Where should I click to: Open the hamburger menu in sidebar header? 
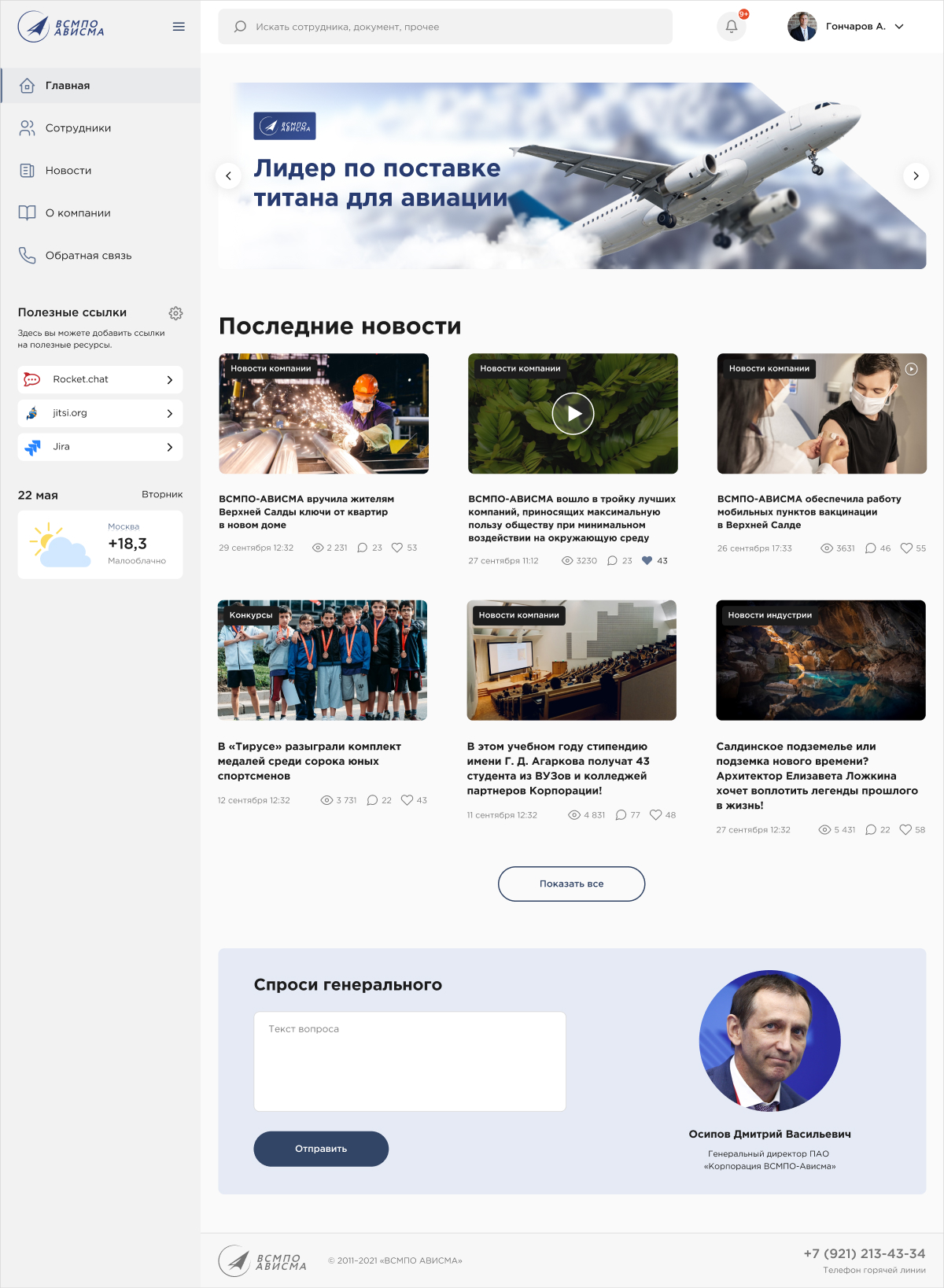pyautogui.click(x=179, y=27)
